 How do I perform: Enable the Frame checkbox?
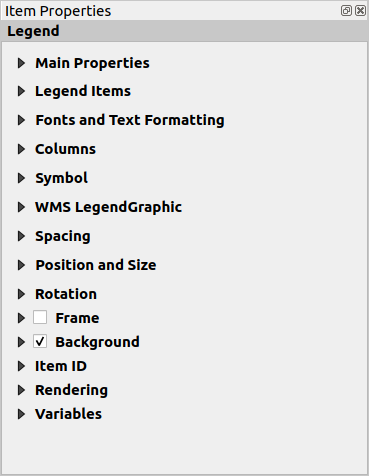(x=40, y=317)
